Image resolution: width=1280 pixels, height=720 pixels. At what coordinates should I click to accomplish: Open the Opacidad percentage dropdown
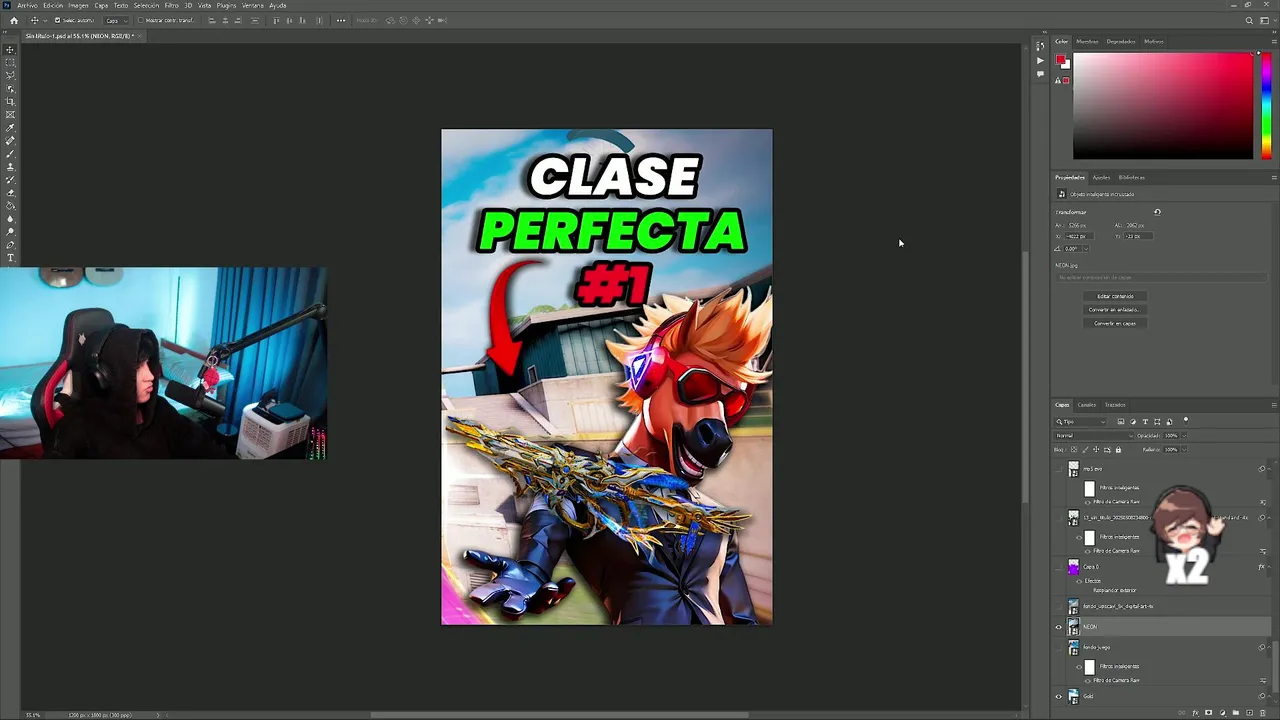tap(1184, 436)
